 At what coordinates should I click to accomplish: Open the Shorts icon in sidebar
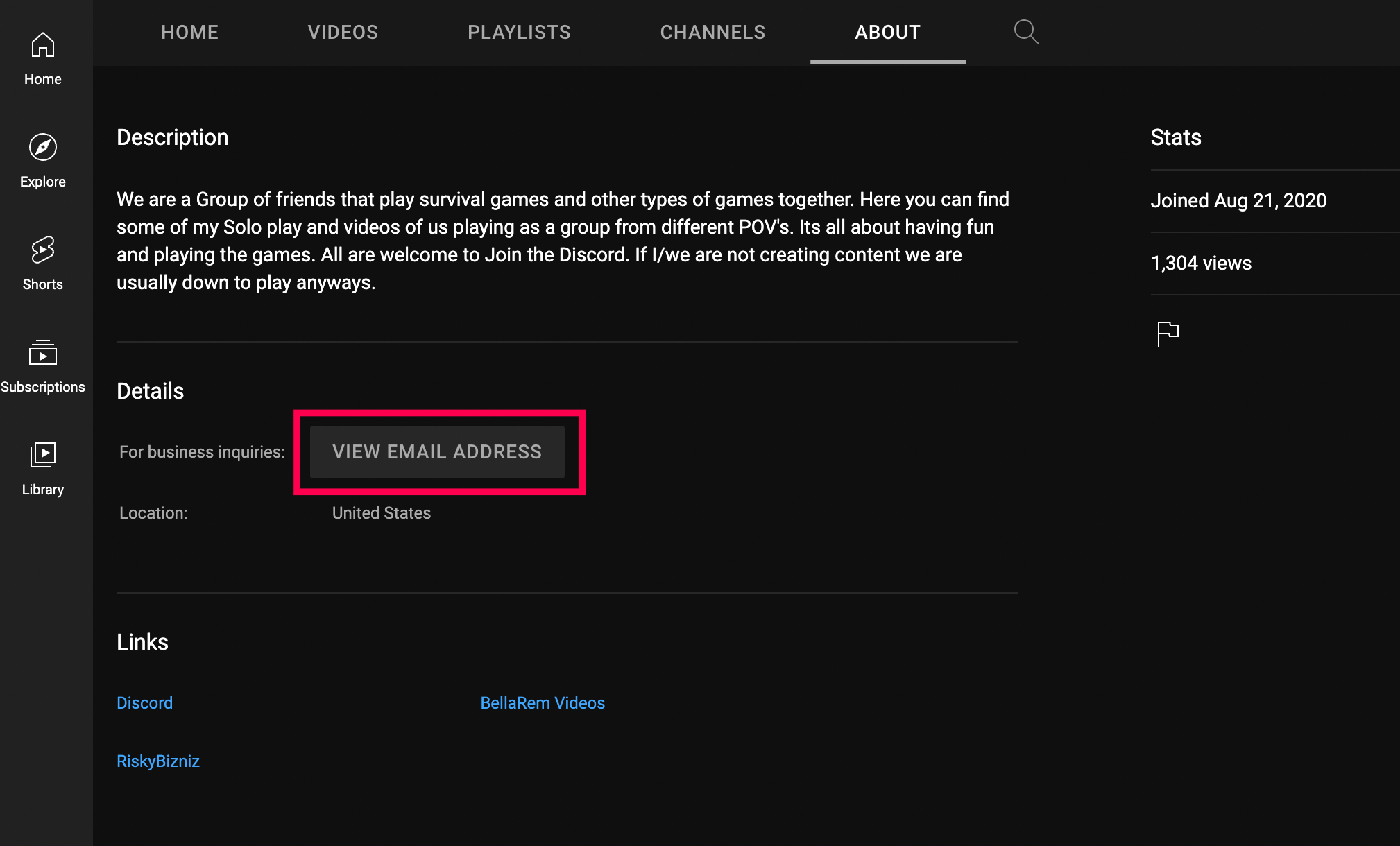click(x=43, y=250)
